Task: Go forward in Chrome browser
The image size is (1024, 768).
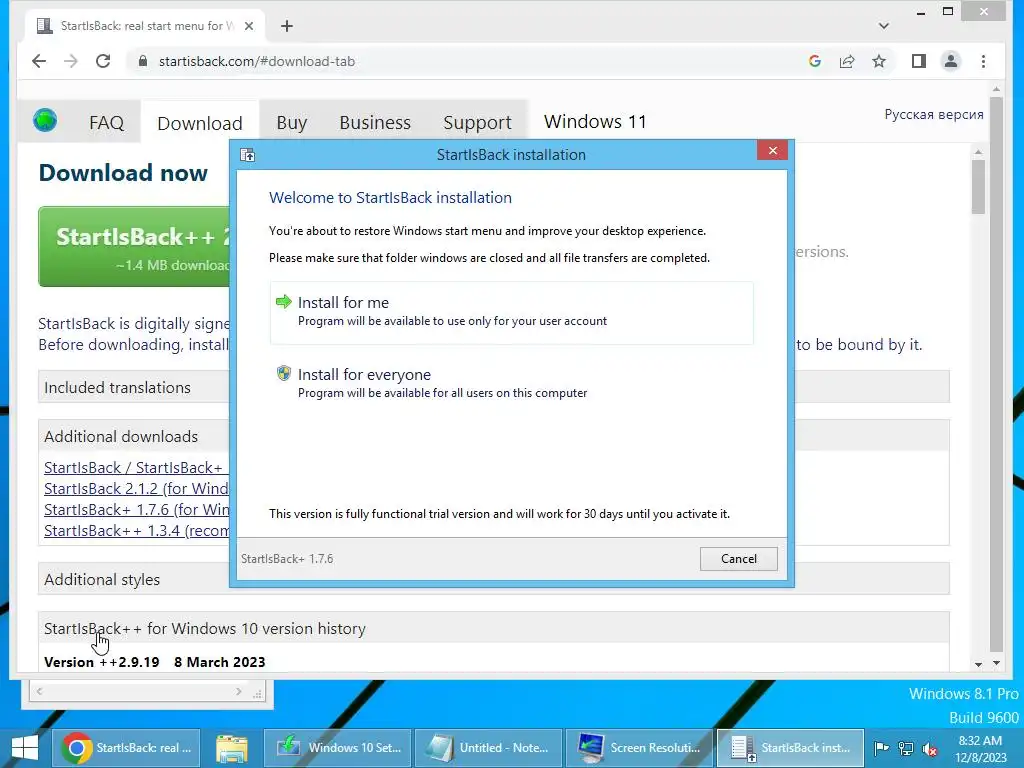Action: [71, 61]
